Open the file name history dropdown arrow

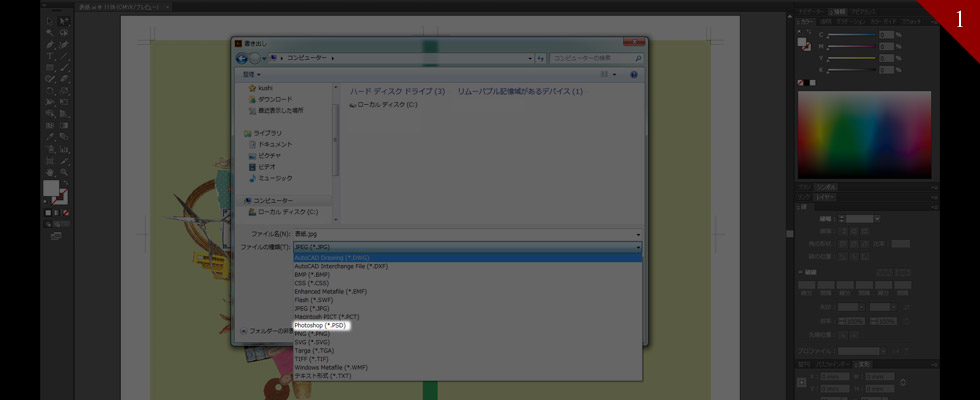[x=638, y=234]
